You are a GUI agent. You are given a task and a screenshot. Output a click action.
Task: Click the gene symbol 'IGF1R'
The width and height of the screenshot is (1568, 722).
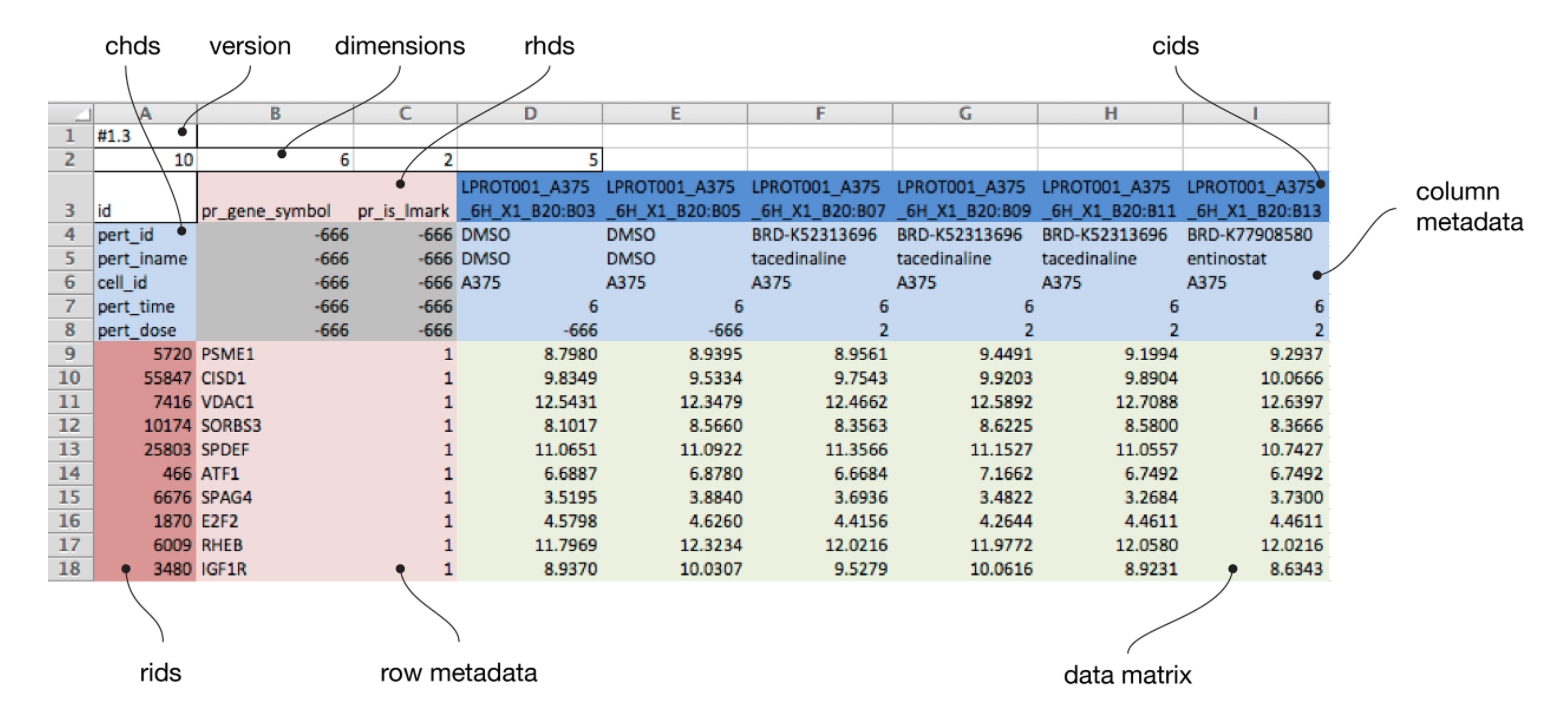pos(275,569)
